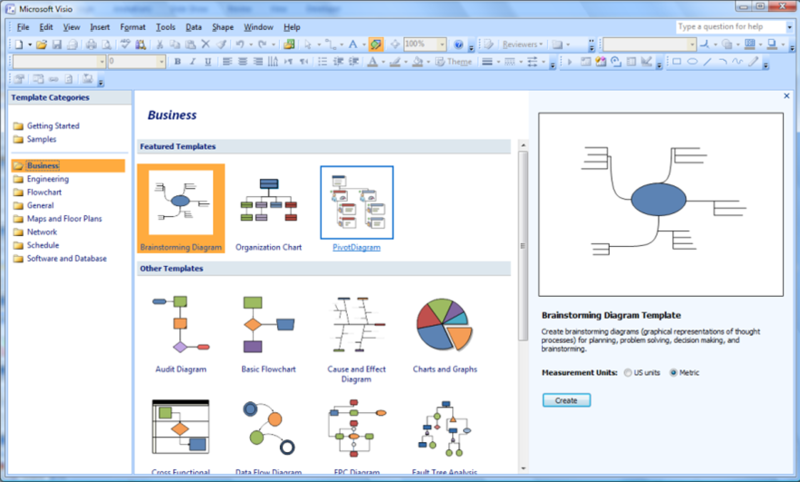Click the Italic button
800x482 pixels.
pos(193,62)
